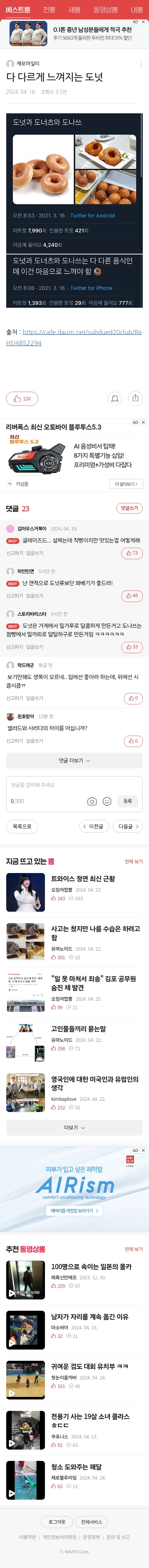Switch to the 천붐 tab
Viewport: 149px width, 1568px height.
[49, 10]
